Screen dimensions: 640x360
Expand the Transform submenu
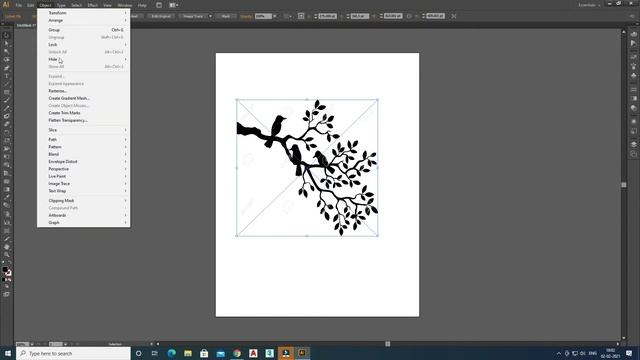84,13
